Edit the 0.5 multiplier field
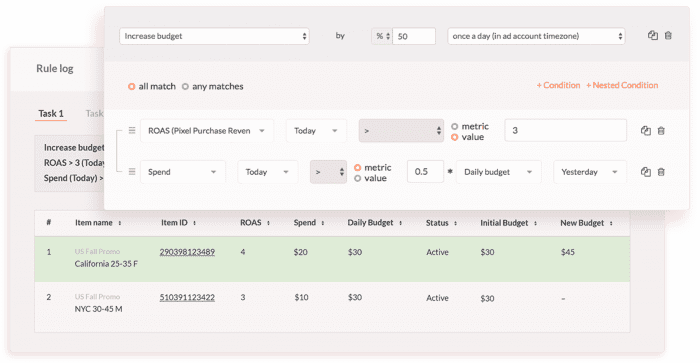This screenshot has width=700, height=363. pyautogui.click(x=425, y=172)
